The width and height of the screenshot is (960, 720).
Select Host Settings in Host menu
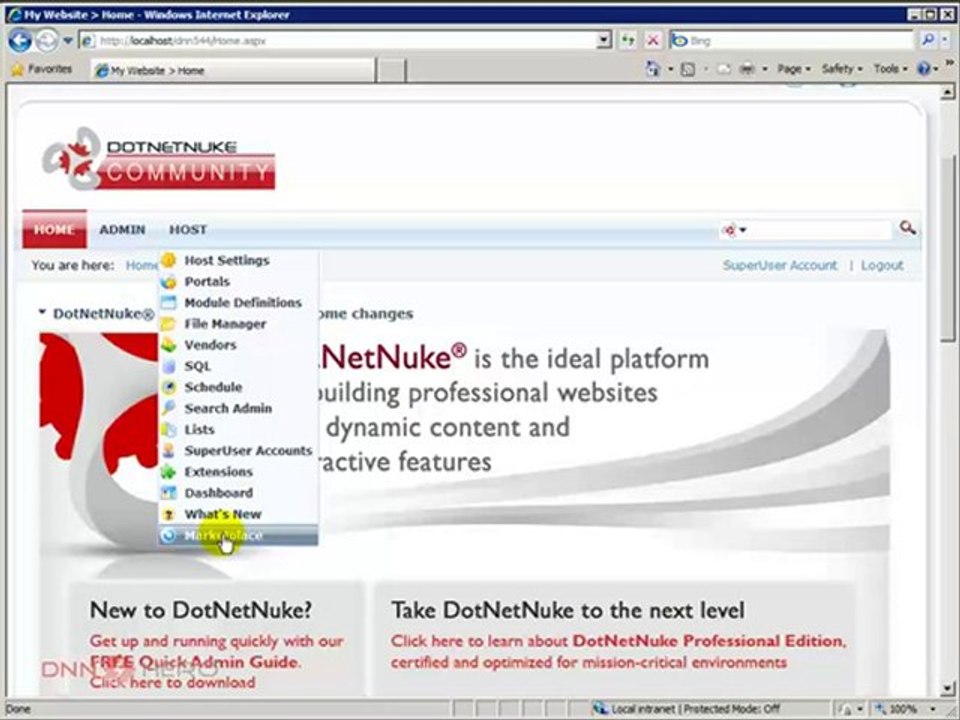pyautogui.click(x=238, y=260)
